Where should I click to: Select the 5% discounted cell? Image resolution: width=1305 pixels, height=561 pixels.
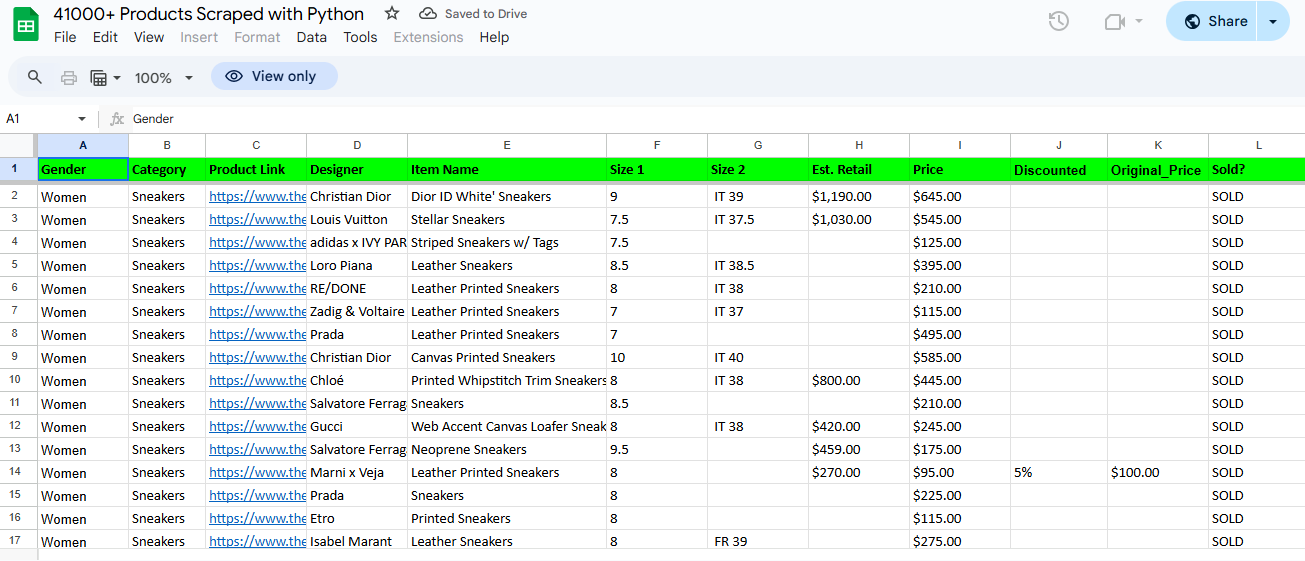coord(1059,472)
